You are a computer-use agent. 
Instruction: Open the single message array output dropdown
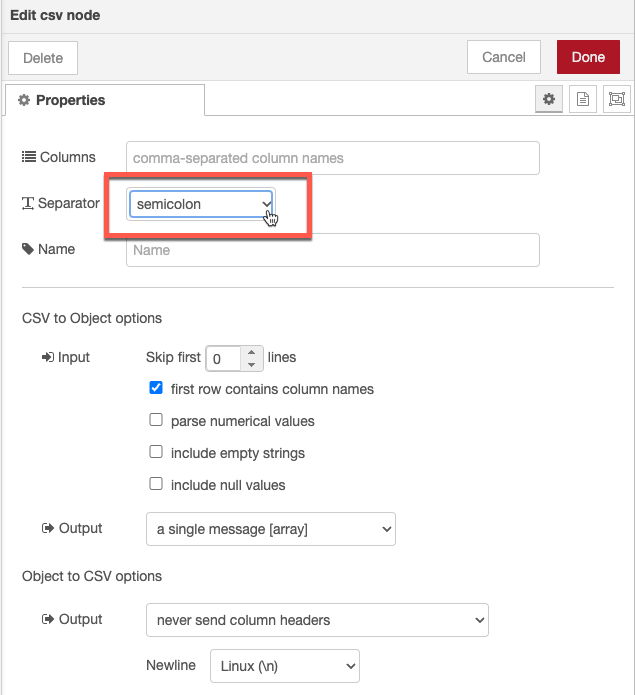pyautogui.click(x=271, y=529)
